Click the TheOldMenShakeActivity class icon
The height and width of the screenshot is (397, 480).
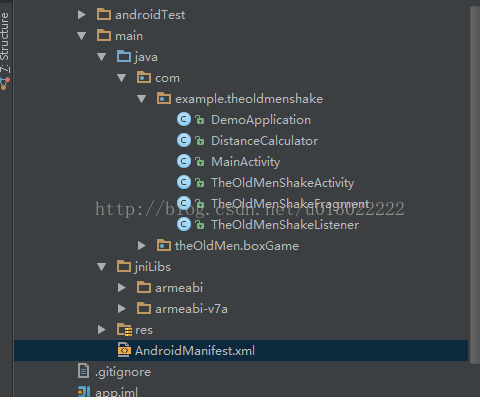(184, 182)
